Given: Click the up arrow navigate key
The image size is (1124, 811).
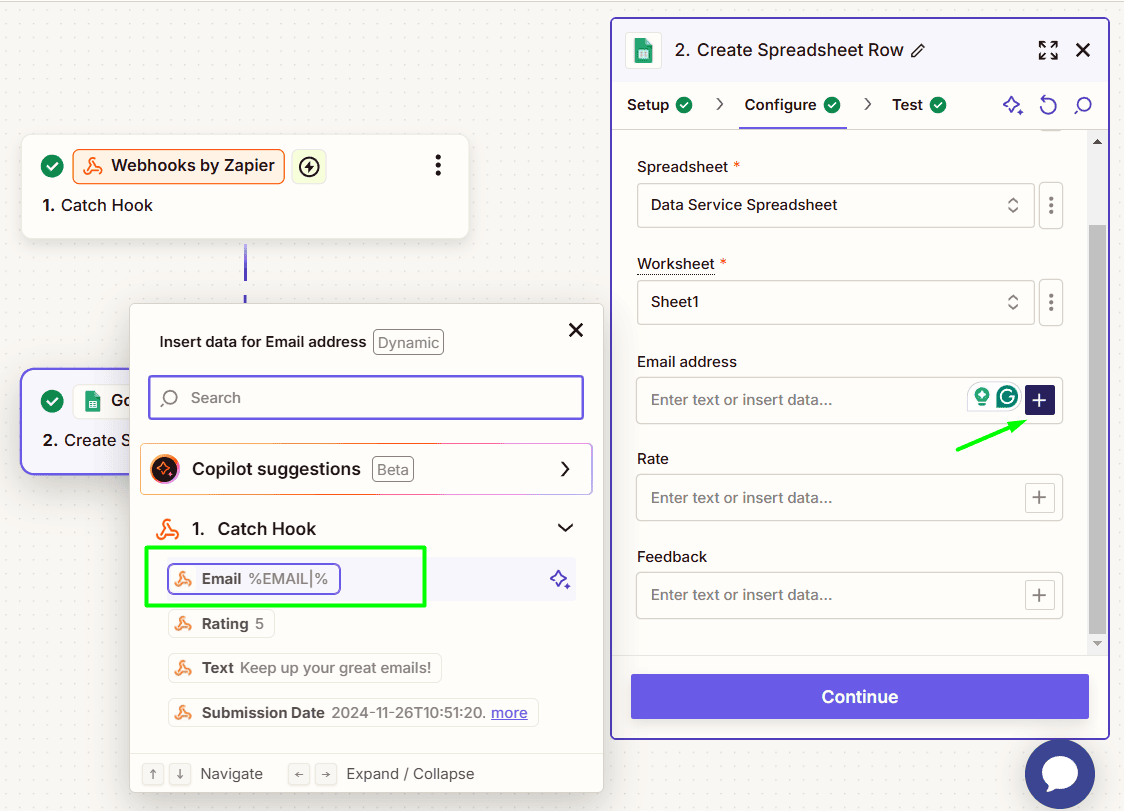Looking at the screenshot, I should [x=153, y=774].
